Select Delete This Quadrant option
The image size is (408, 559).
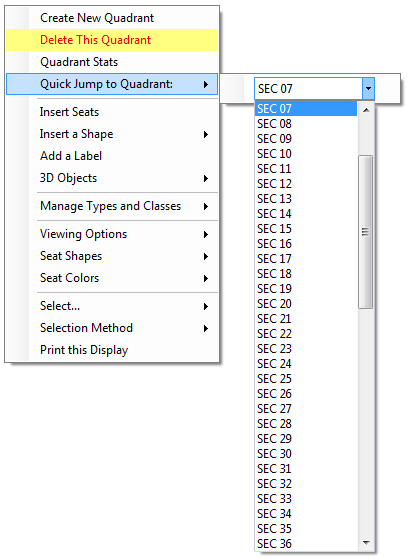(112, 40)
